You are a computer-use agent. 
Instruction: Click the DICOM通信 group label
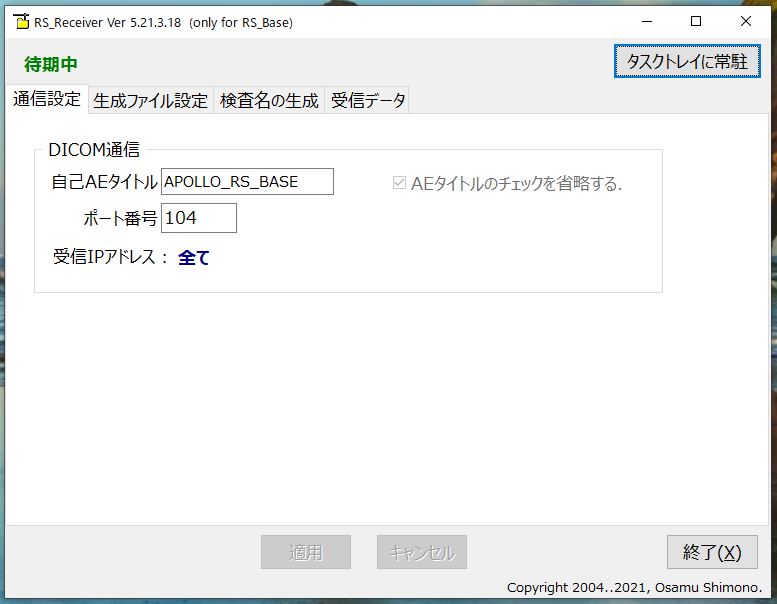[94, 150]
